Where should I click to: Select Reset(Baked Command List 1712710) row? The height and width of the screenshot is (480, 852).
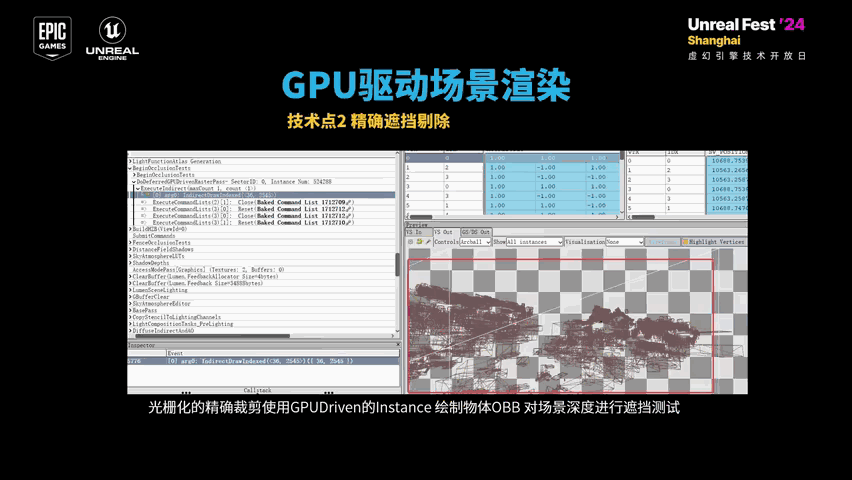(x=253, y=223)
